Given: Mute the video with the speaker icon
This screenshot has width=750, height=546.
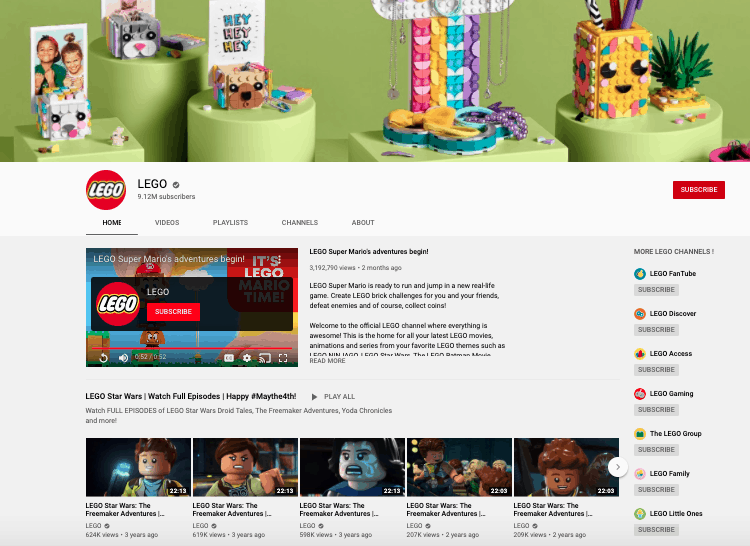Looking at the screenshot, I should click(x=123, y=358).
